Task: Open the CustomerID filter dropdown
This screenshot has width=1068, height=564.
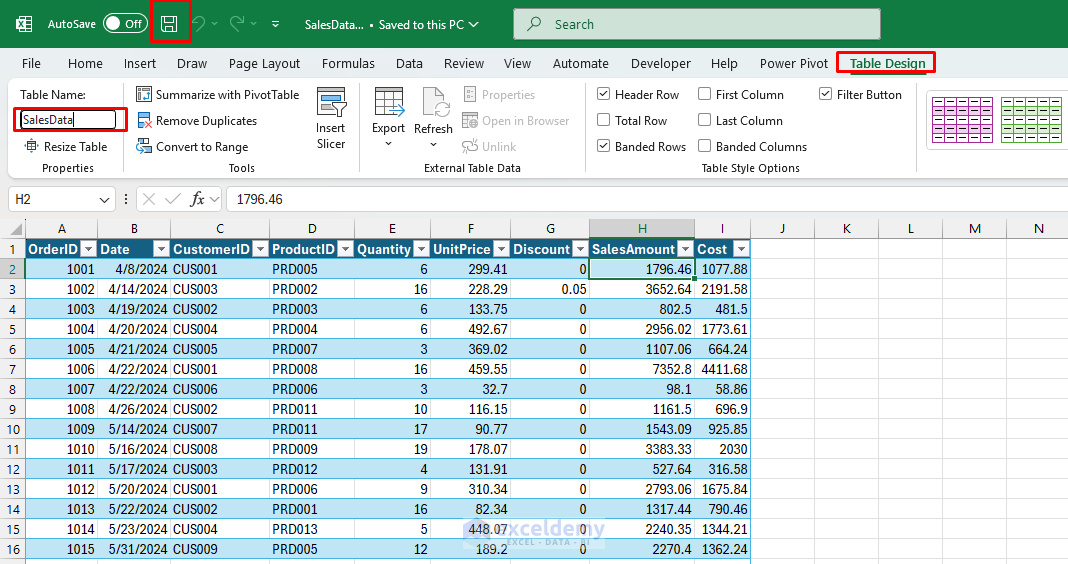Action: pyautogui.click(x=260, y=249)
